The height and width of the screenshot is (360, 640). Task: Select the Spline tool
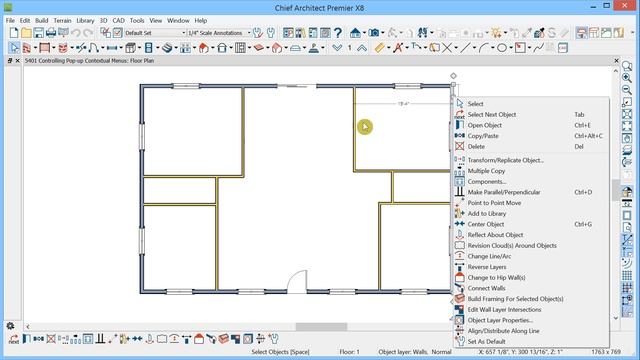pyautogui.click(x=538, y=48)
